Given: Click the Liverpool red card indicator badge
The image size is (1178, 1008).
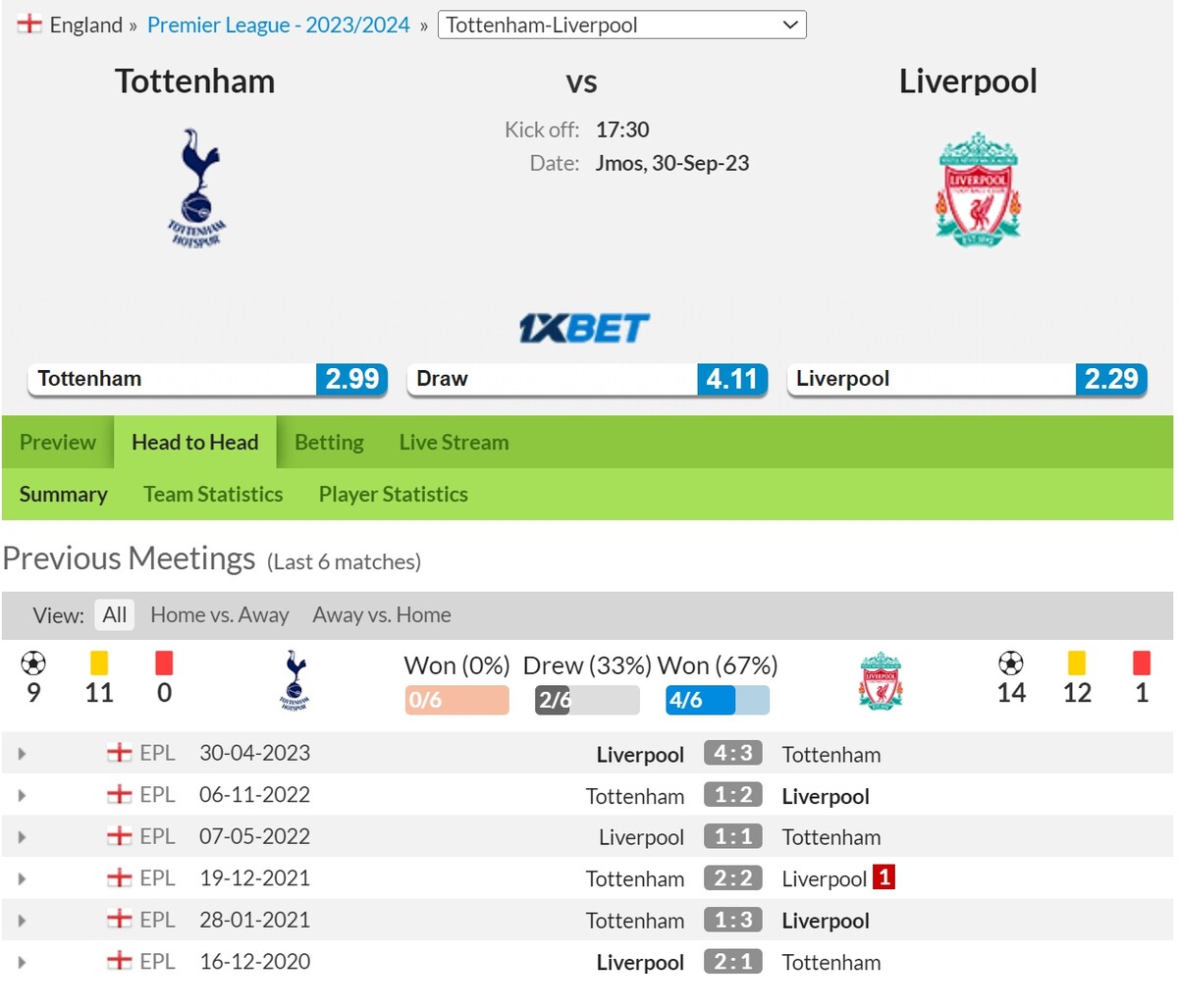Looking at the screenshot, I should [883, 877].
